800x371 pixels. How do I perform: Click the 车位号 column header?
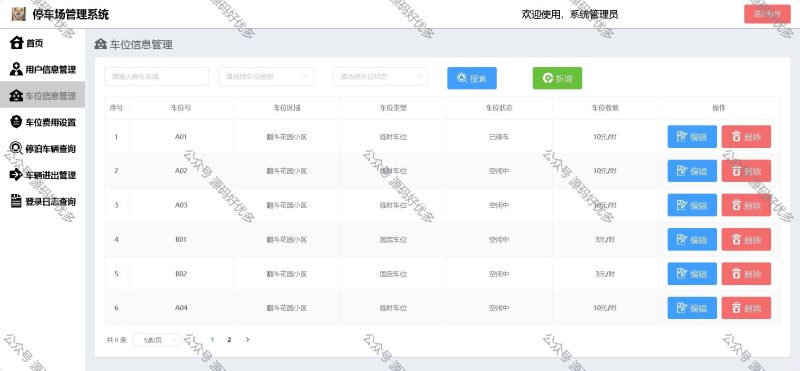coord(181,108)
